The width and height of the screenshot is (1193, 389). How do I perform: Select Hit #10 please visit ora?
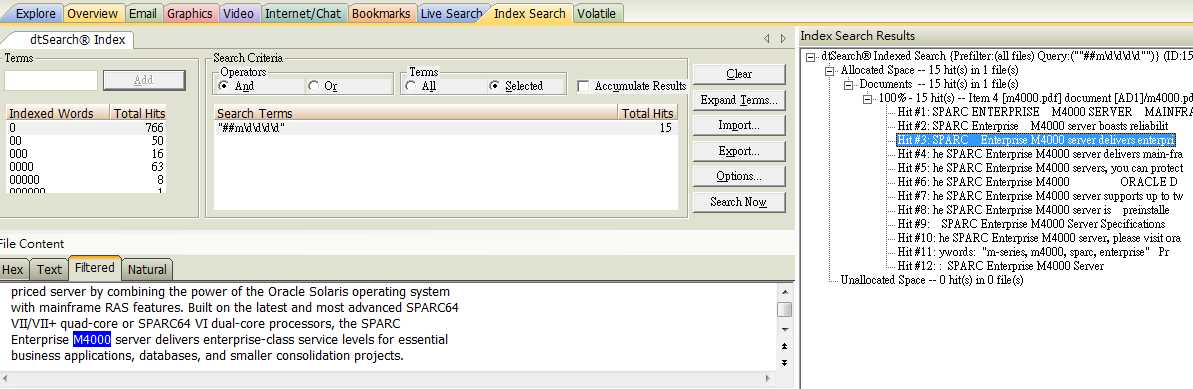click(x=1039, y=238)
